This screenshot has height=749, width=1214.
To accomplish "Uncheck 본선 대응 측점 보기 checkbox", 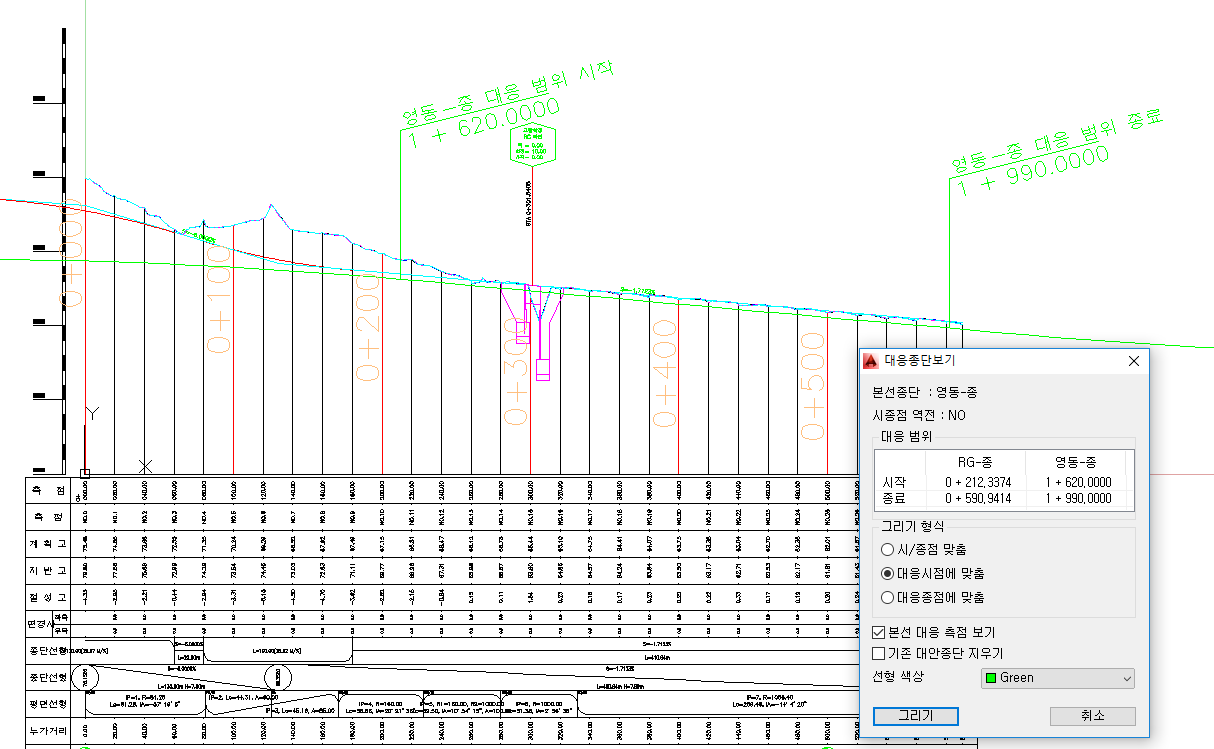I will pyautogui.click(x=879, y=632).
